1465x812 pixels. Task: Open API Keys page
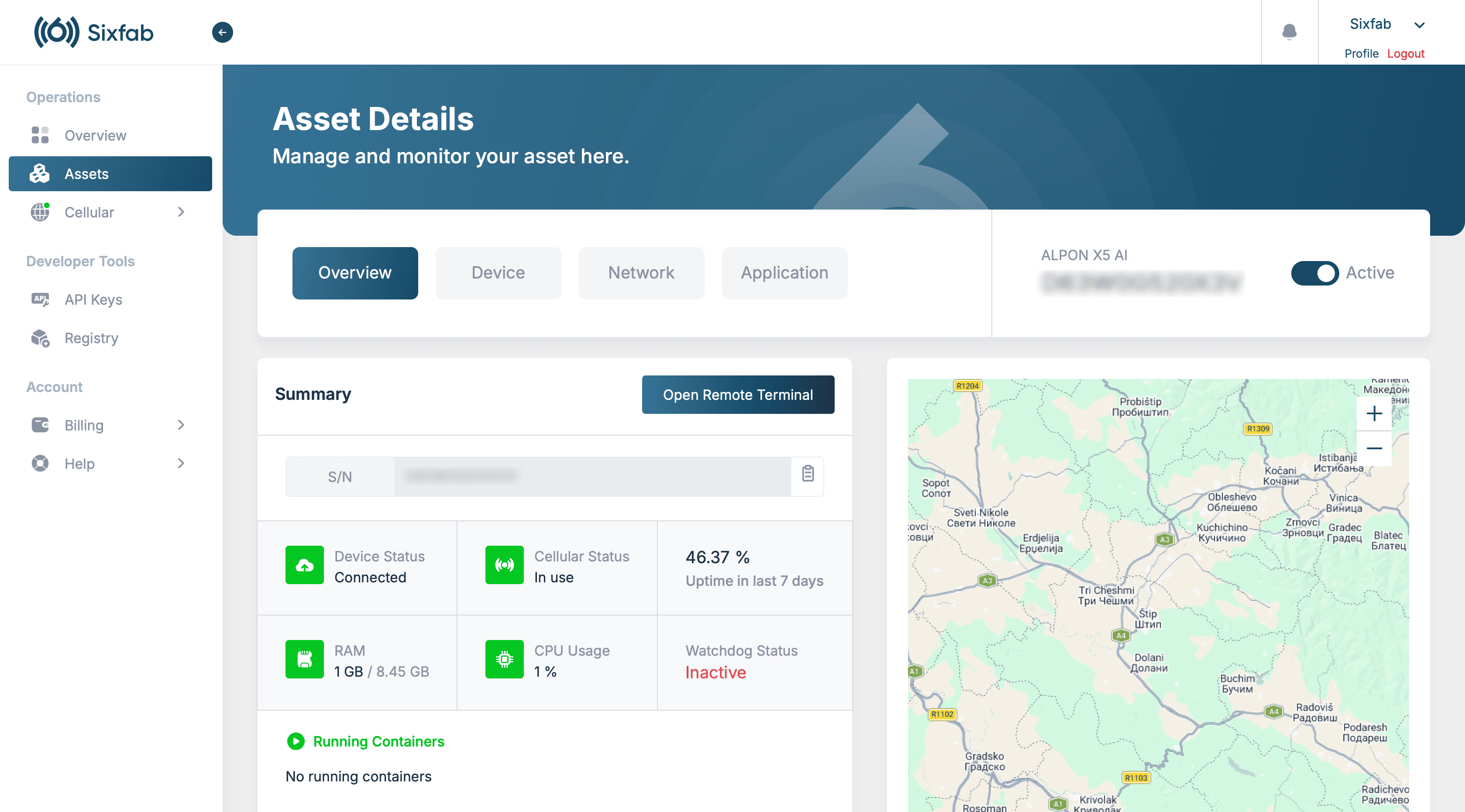[110, 299]
